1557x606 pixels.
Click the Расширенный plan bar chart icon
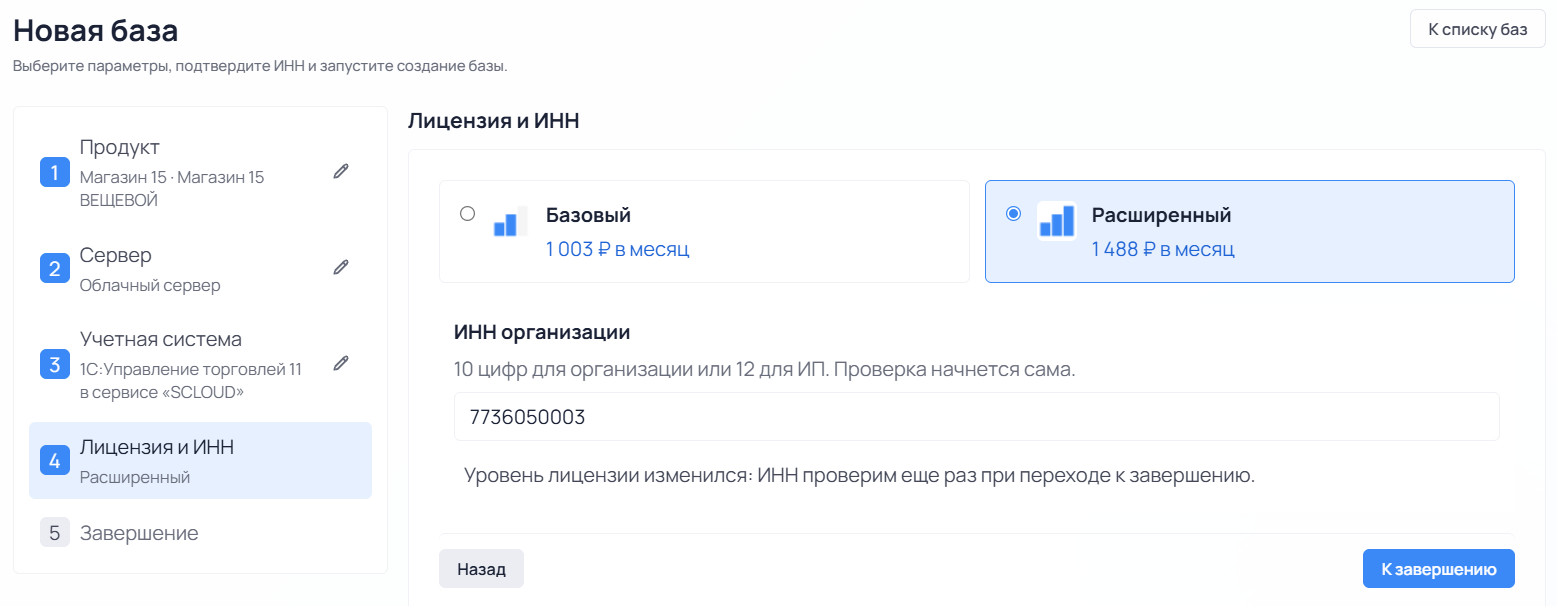click(x=1056, y=221)
